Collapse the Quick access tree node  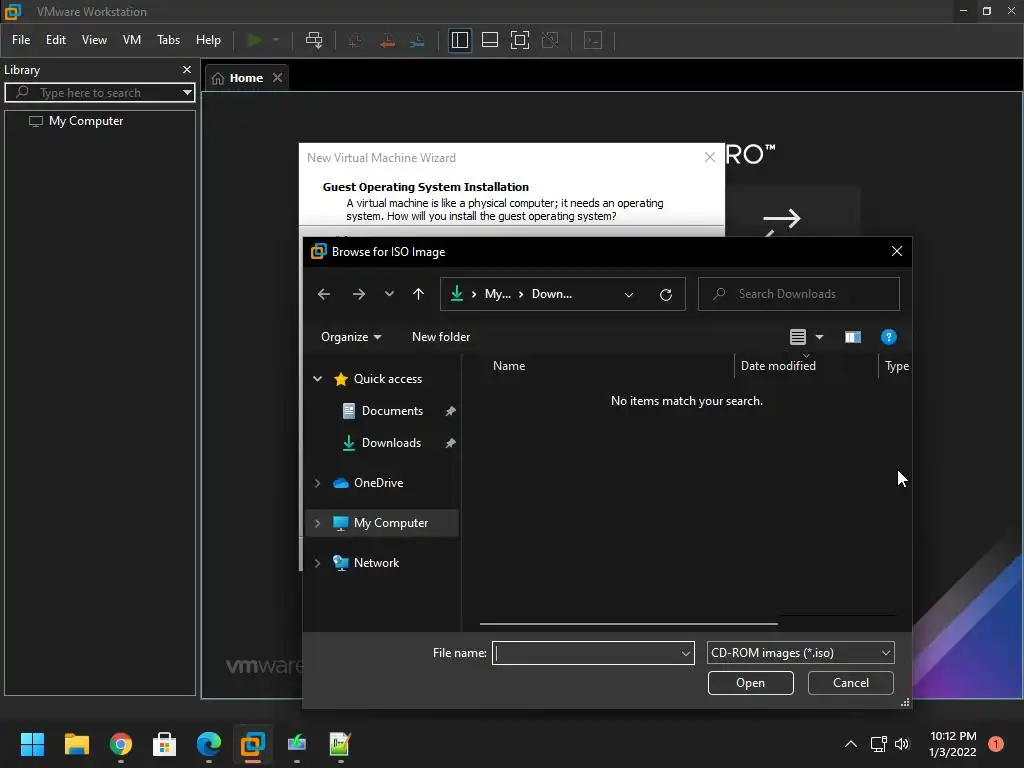tap(317, 379)
